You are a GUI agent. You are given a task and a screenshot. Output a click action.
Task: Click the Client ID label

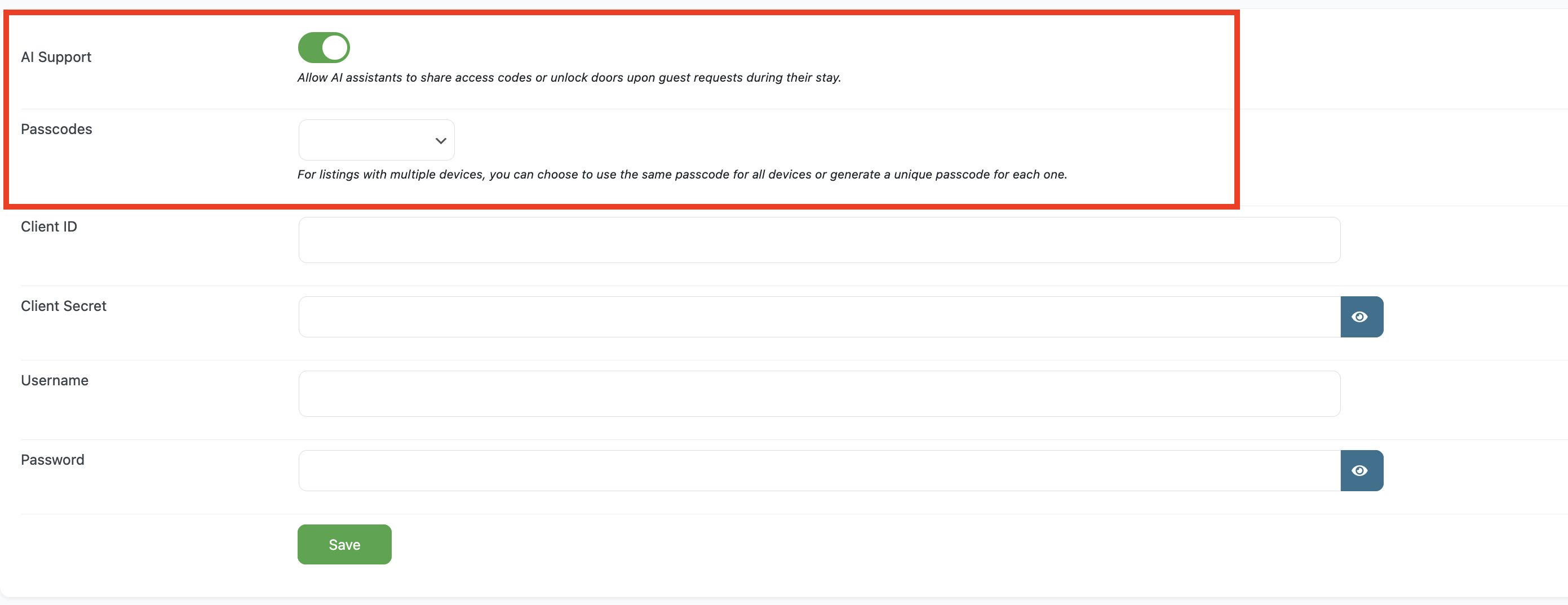[x=48, y=226]
